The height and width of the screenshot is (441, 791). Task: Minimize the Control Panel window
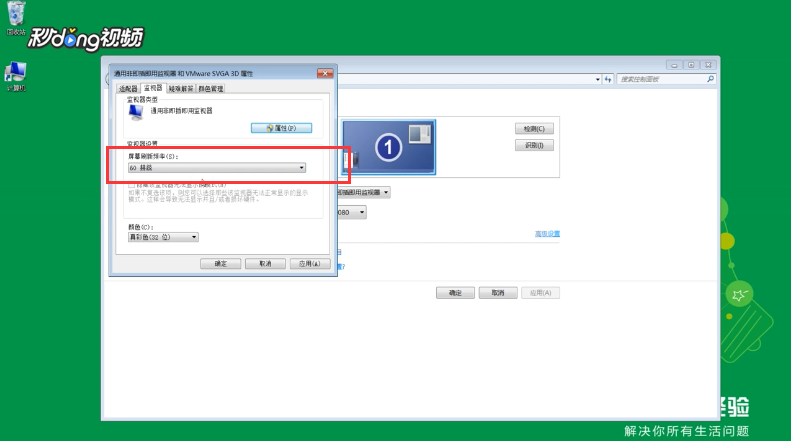(674, 65)
